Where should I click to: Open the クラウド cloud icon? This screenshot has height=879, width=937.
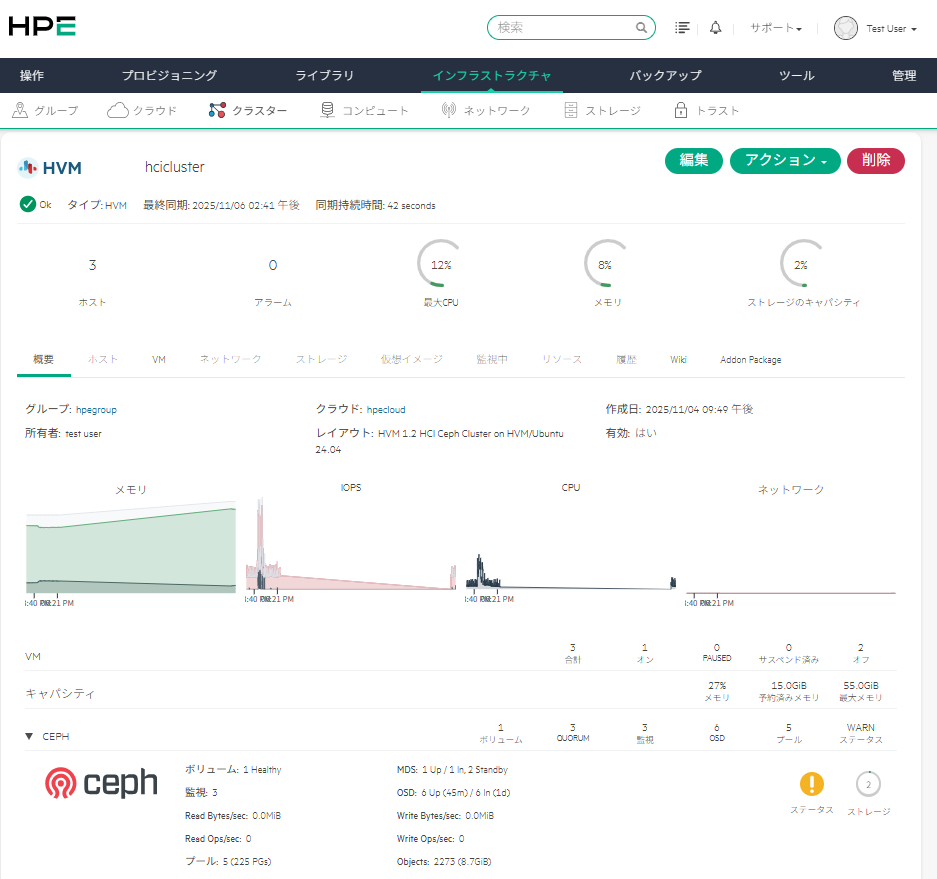click(117, 111)
